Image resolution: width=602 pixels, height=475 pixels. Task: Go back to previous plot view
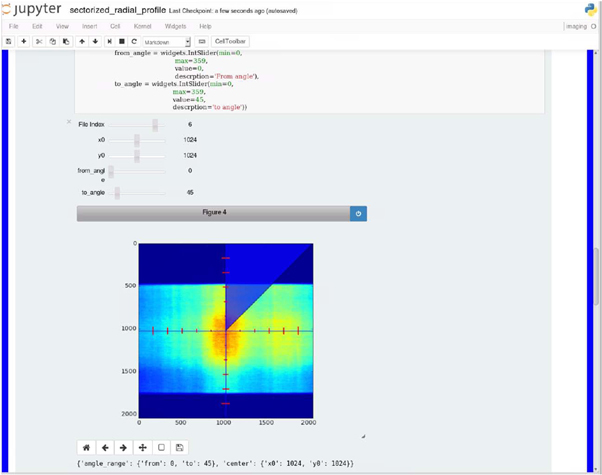105,447
